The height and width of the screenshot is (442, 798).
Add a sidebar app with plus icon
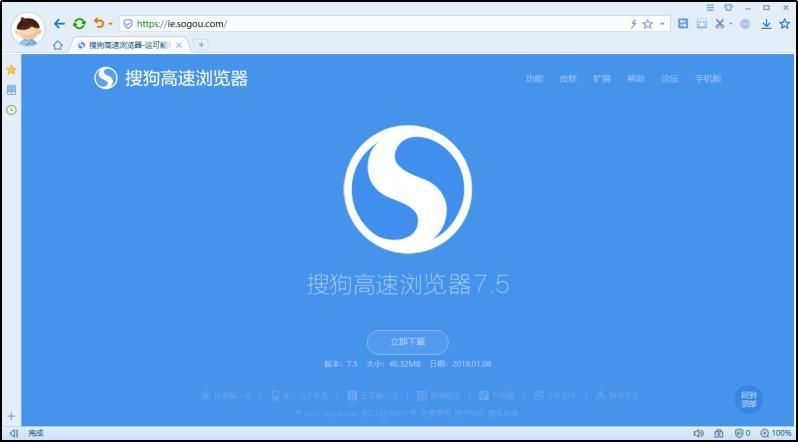(x=11, y=416)
